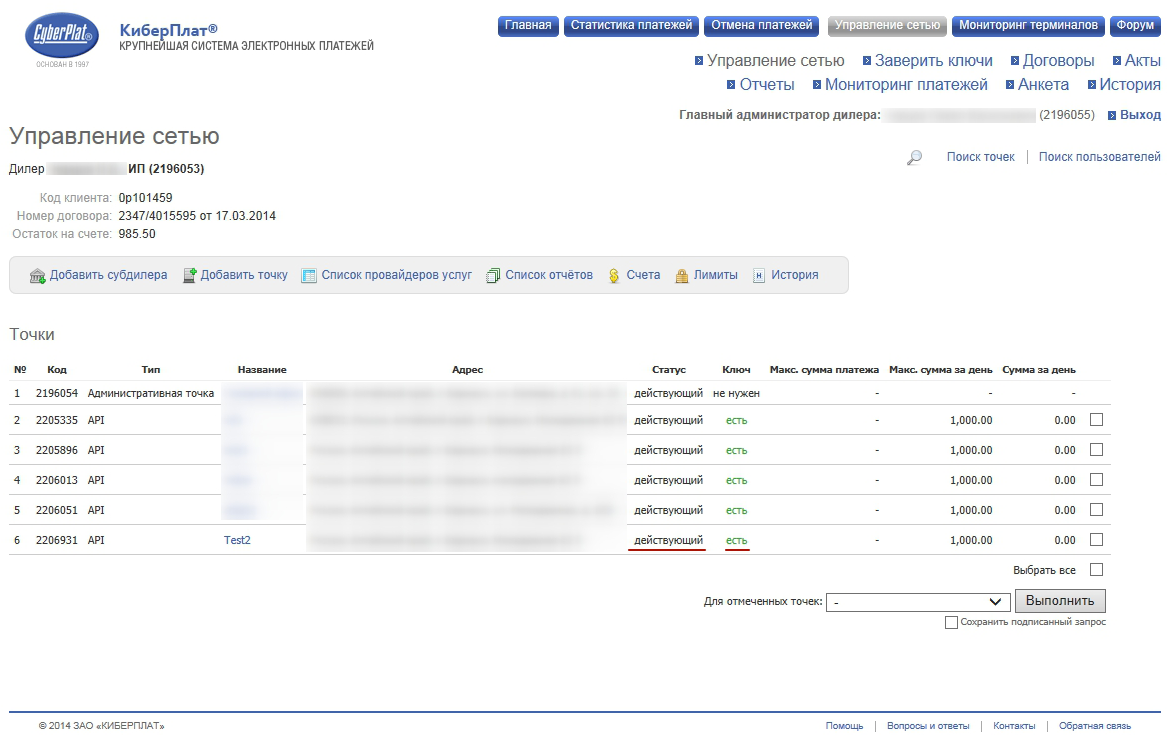1170x740 pixels.
Task: Click the reports list icon
Action: coord(493,276)
